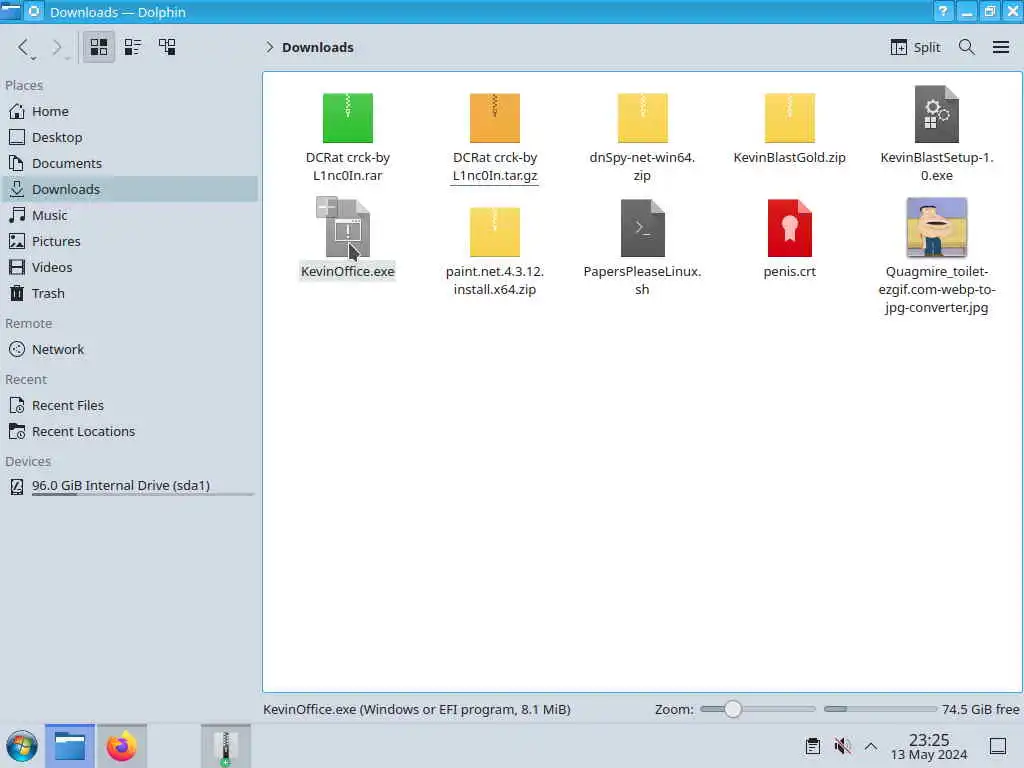1024x768 pixels.
Task: Open Videos in Places
Action: coord(130,267)
